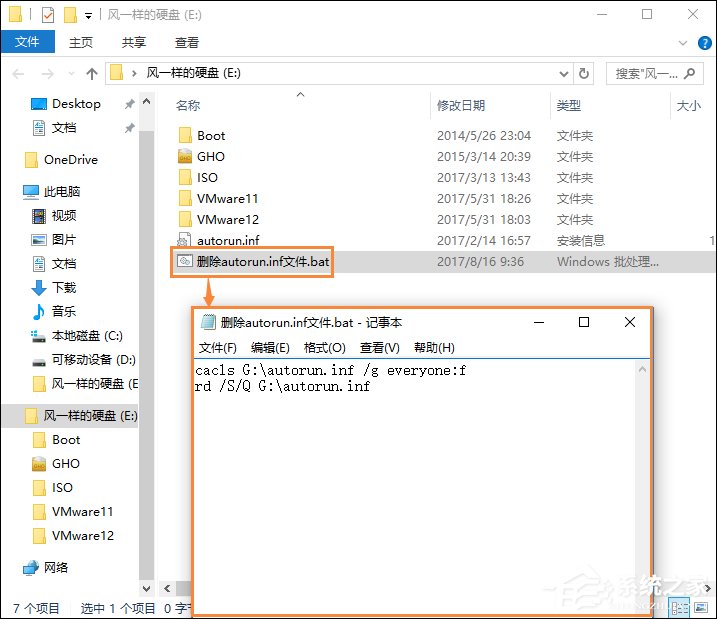Viewport: 717px width, 619px height.
Task: Sort by 修改日期 column header
Action: tap(461, 106)
